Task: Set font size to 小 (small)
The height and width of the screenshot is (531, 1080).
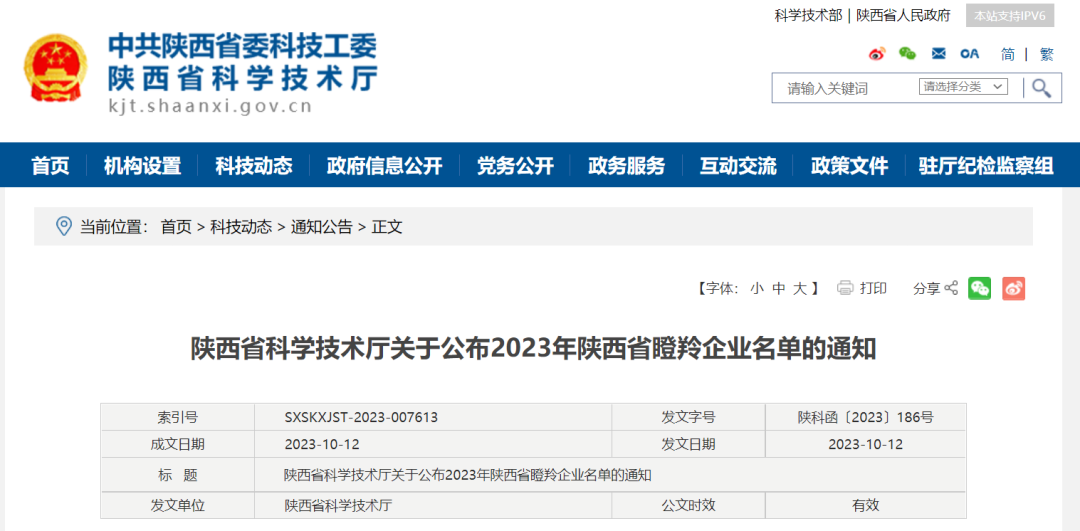Action: pyautogui.click(x=757, y=288)
